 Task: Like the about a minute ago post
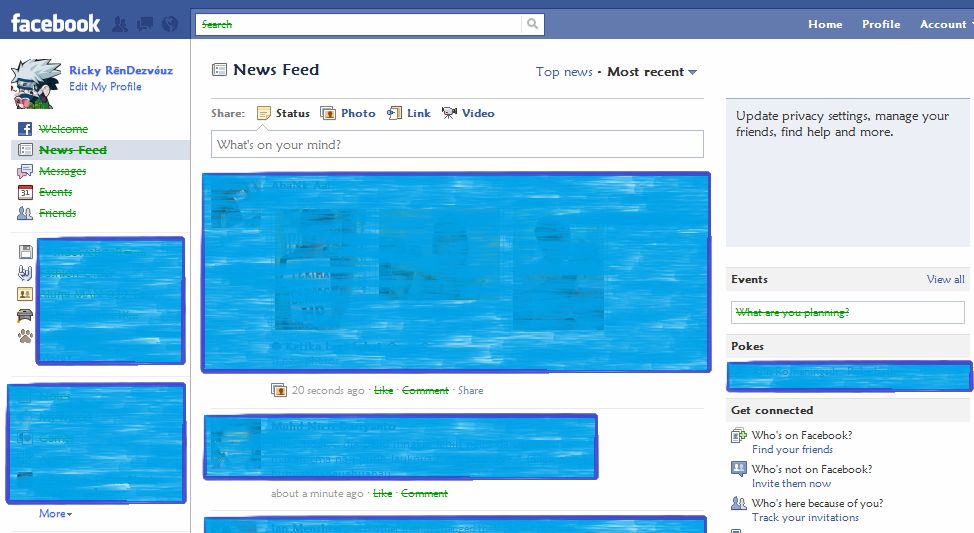pyautogui.click(x=382, y=493)
